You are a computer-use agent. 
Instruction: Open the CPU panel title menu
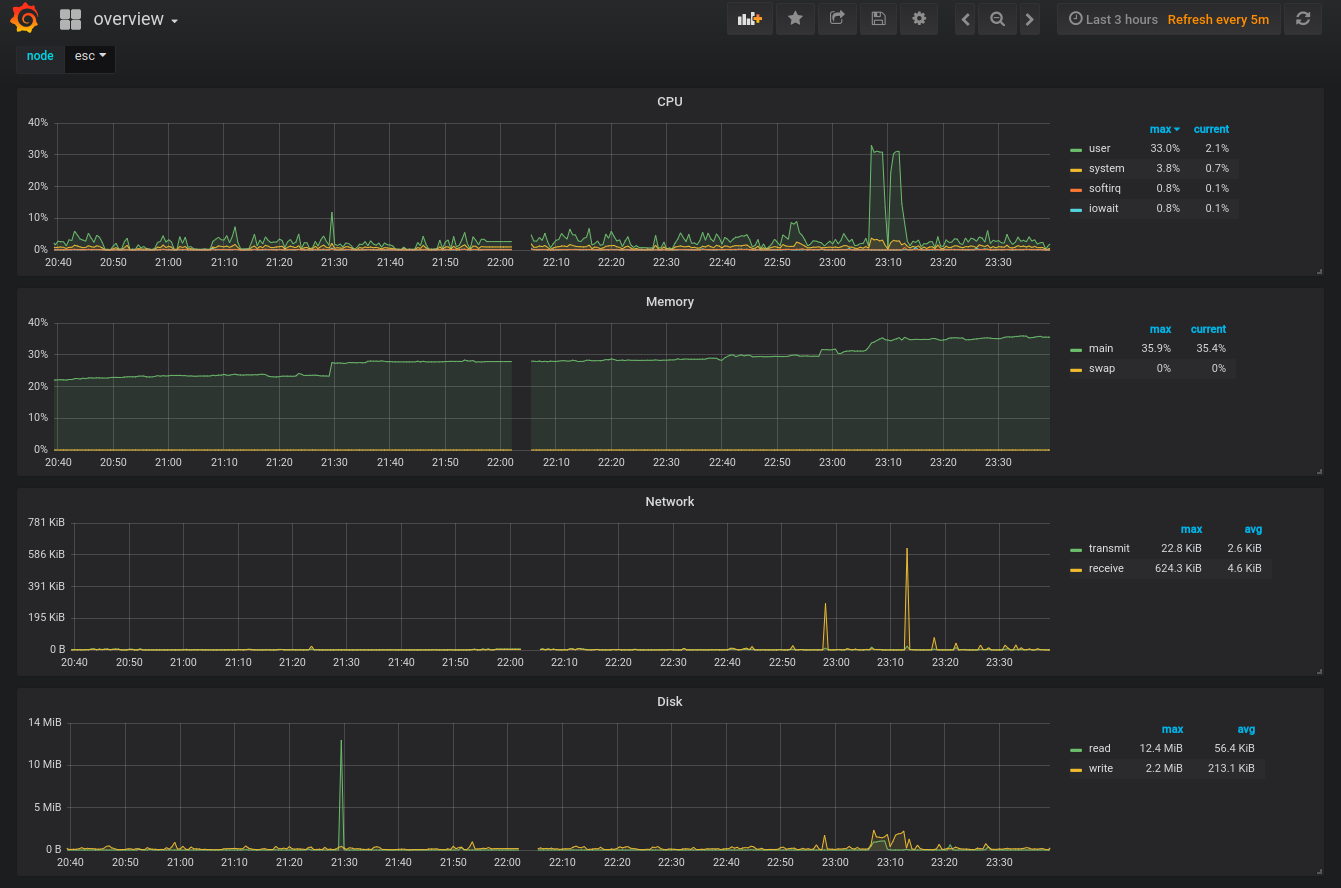pyautogui.click(x=670, y=102)
